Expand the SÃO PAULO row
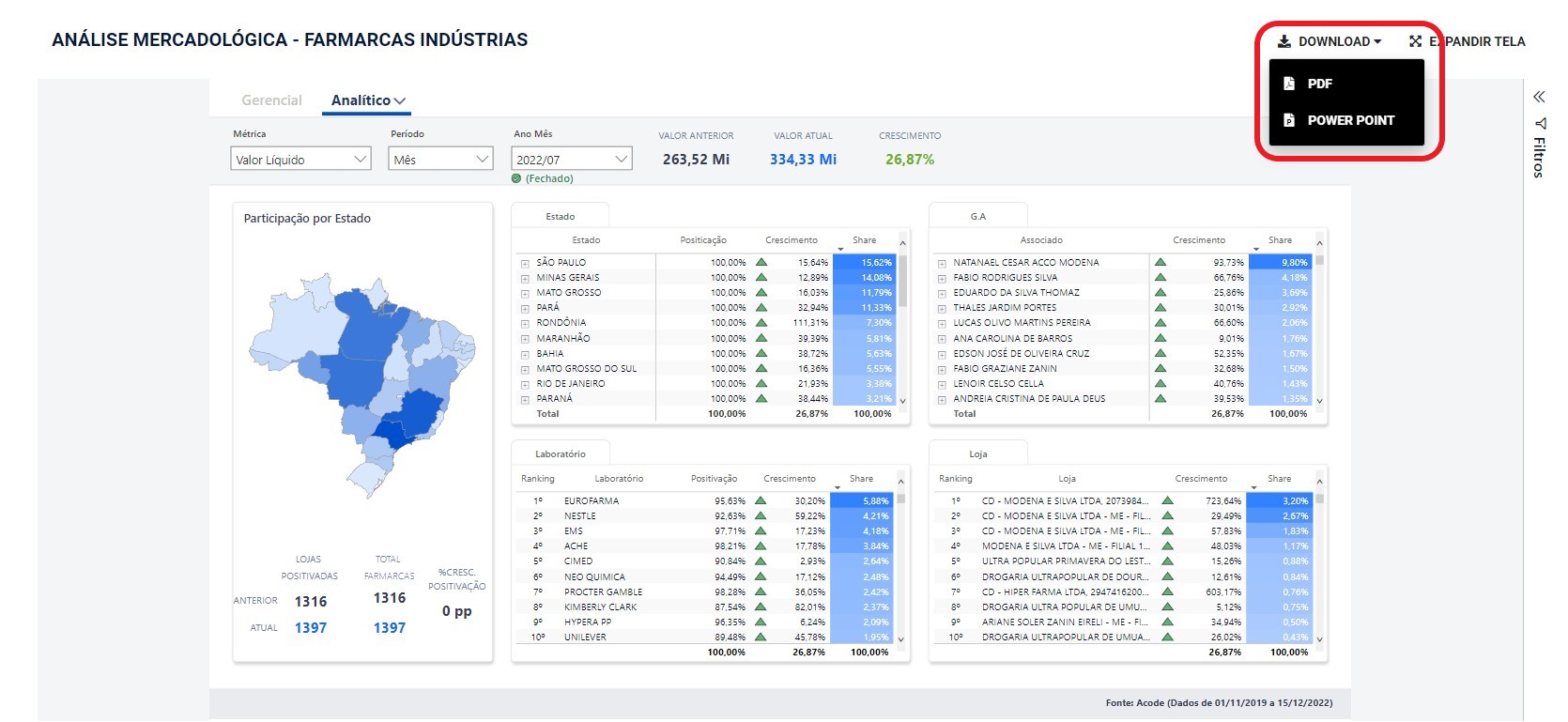This screenshot has height=722, width=1568. [x=525, y=264]
